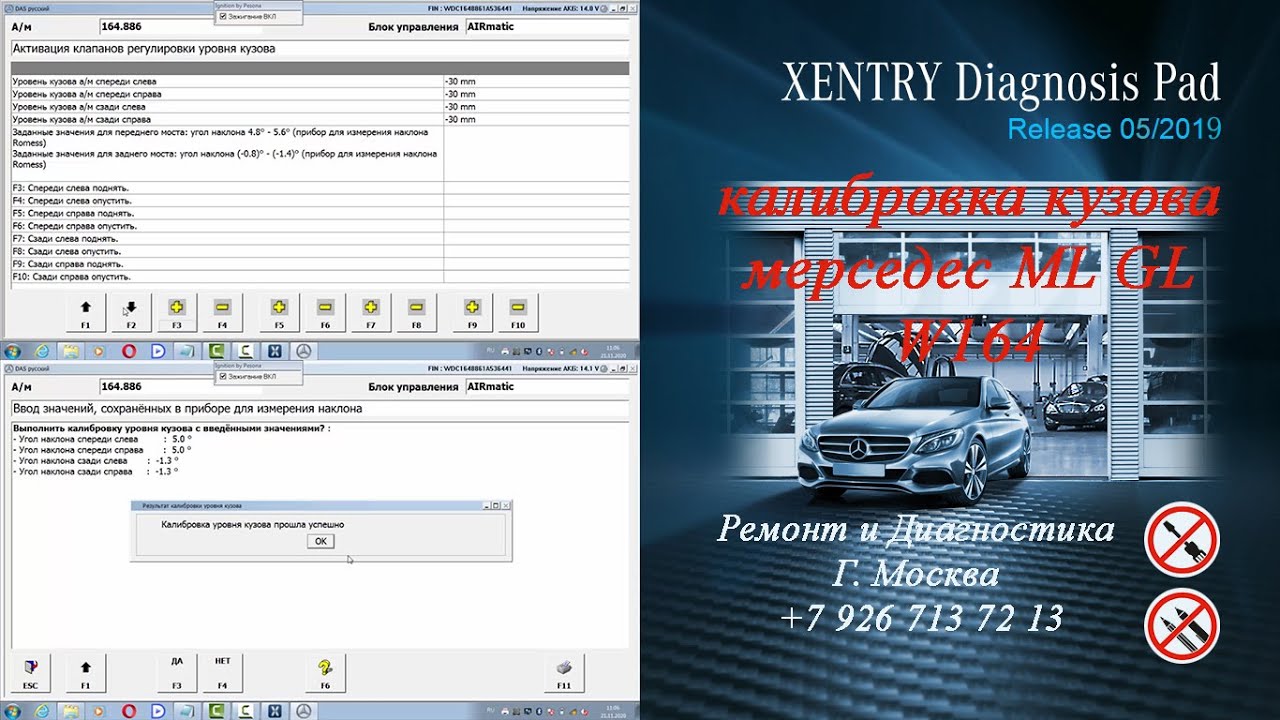Toggle Зажигание ВКЛ checkbox in upper Ignition window
The image size is (1280, 720).
[222, 16]
